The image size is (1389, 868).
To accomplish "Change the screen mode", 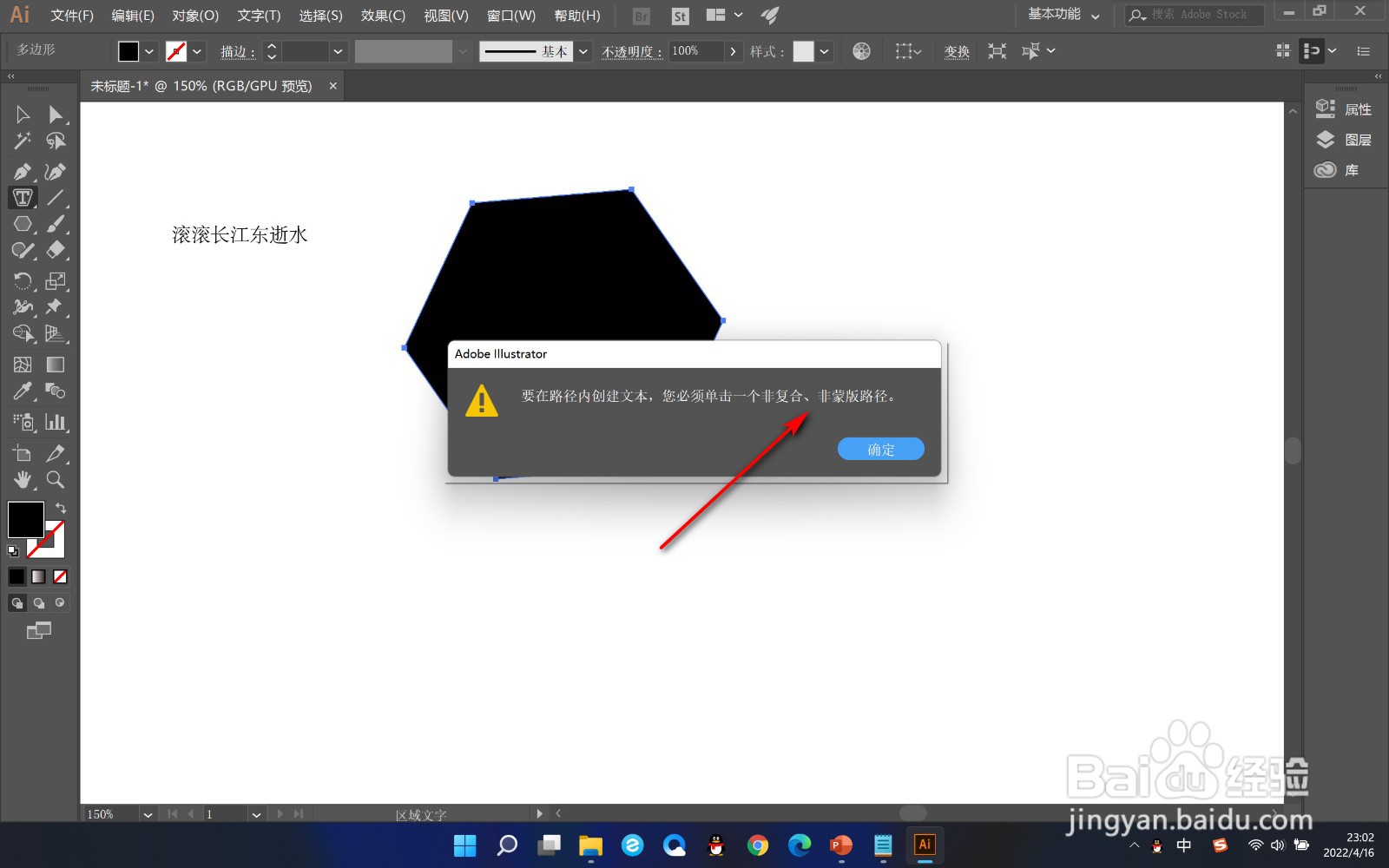I will (38, 631).
